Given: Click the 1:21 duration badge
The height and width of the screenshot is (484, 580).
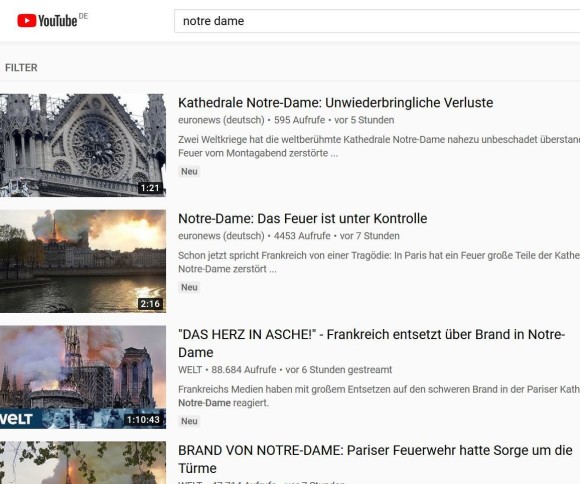Looking at the screenshot, I should coord(150,188).
